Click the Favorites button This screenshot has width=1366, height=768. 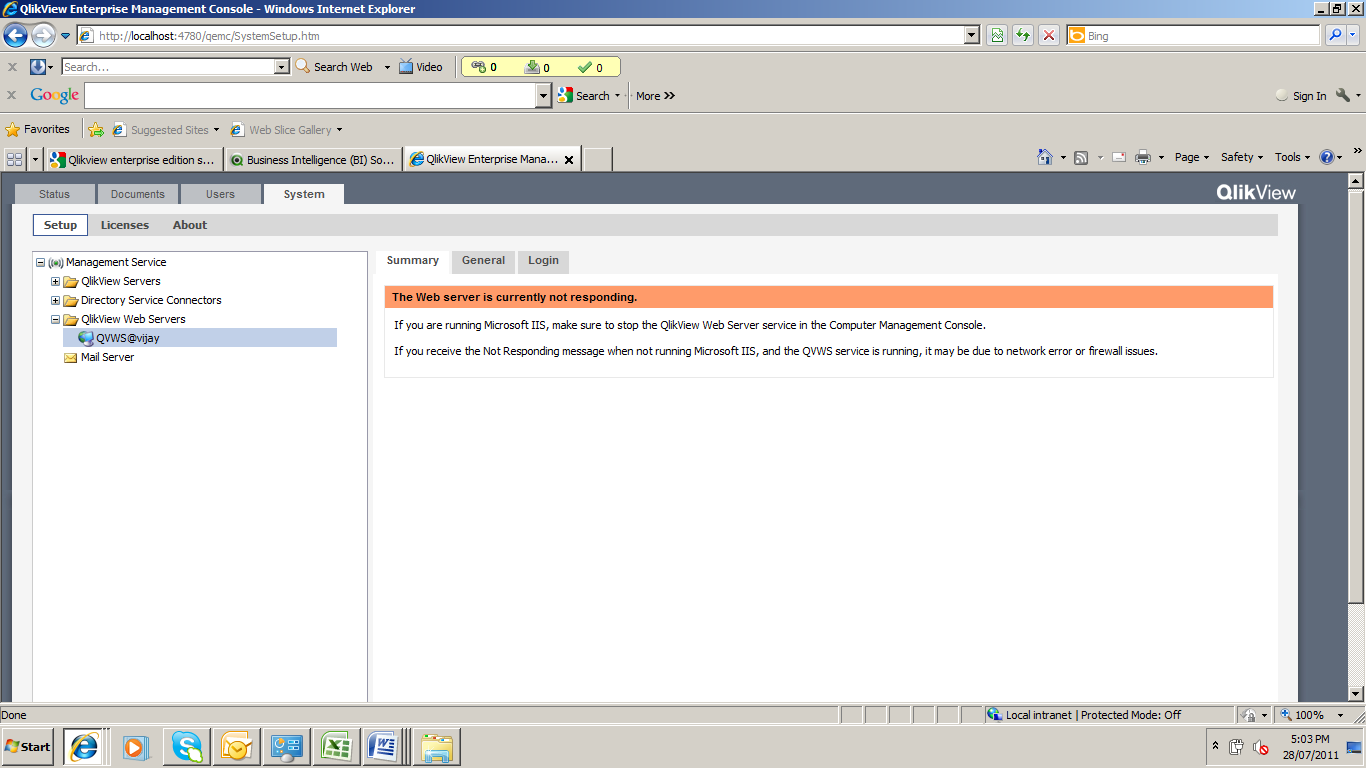[38, 130]
